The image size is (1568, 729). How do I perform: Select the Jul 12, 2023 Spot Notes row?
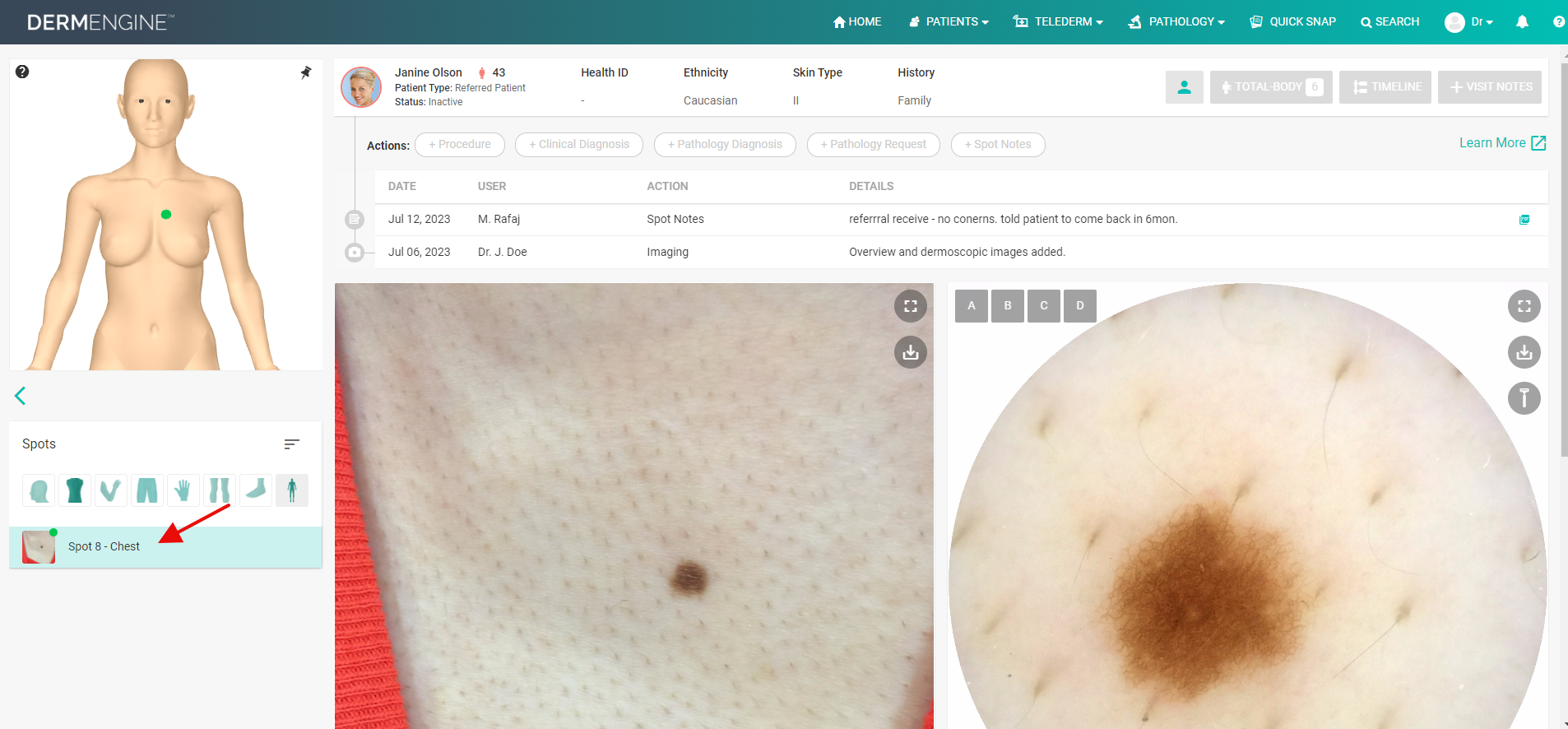point(961,220)
